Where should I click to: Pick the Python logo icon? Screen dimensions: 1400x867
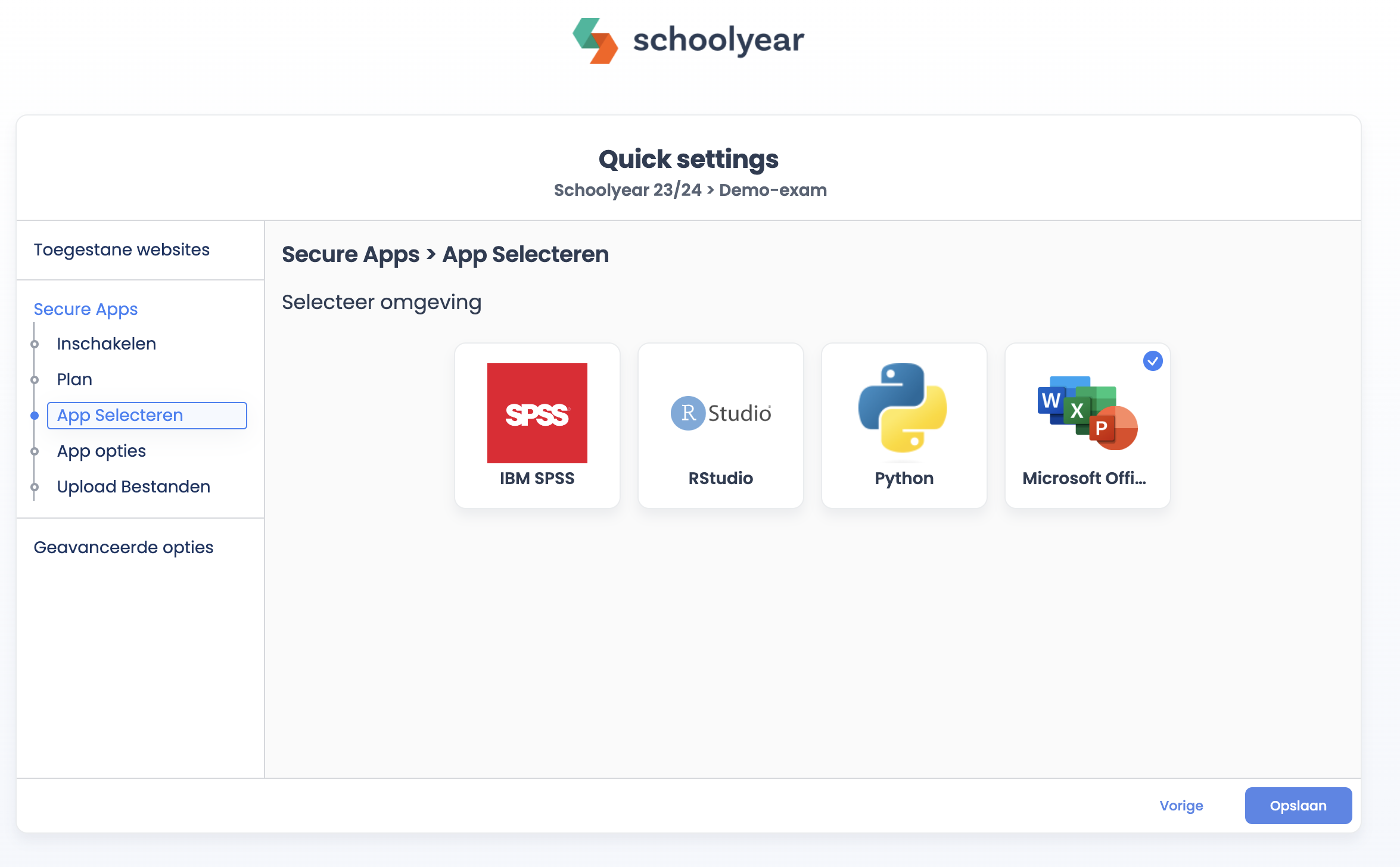(x=903, y=408)
